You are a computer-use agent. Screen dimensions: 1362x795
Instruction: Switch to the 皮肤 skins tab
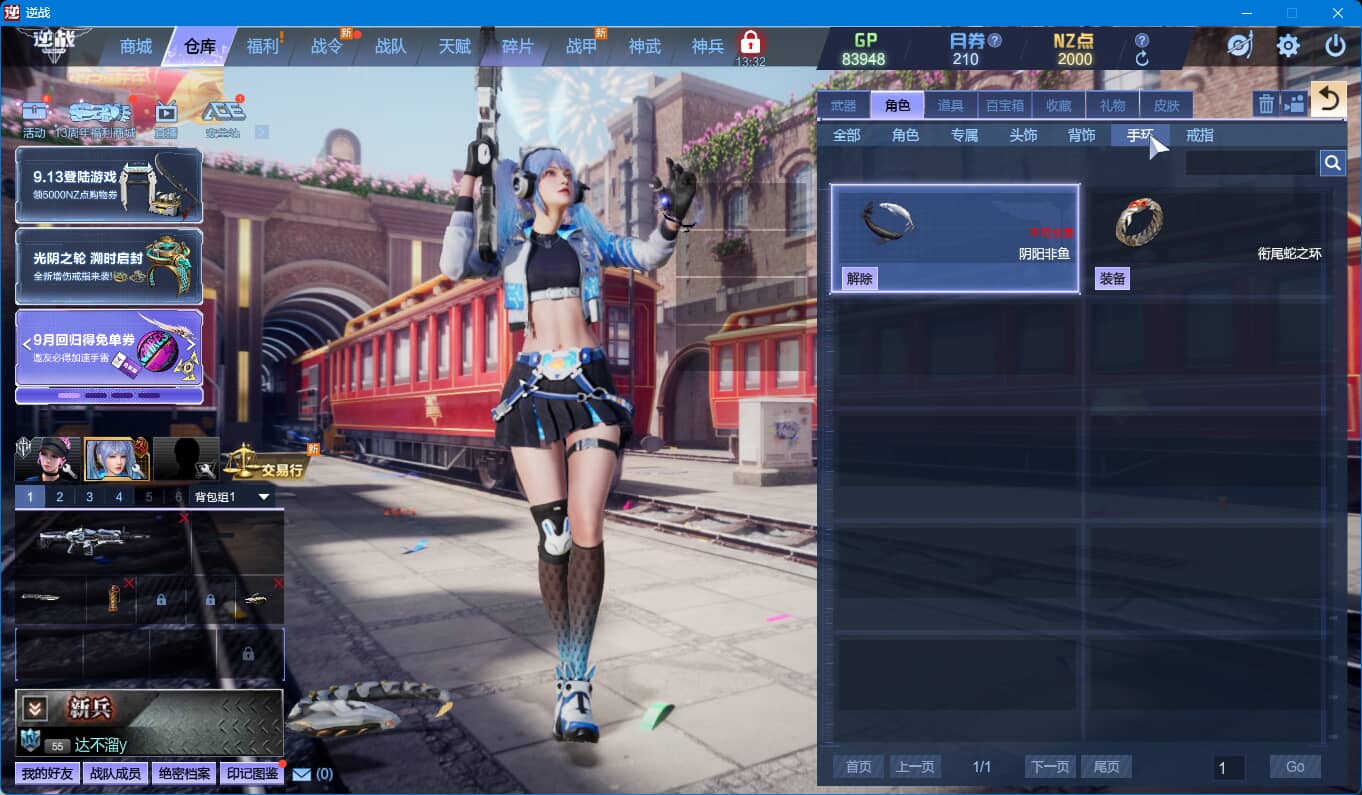pos(1167,105)
